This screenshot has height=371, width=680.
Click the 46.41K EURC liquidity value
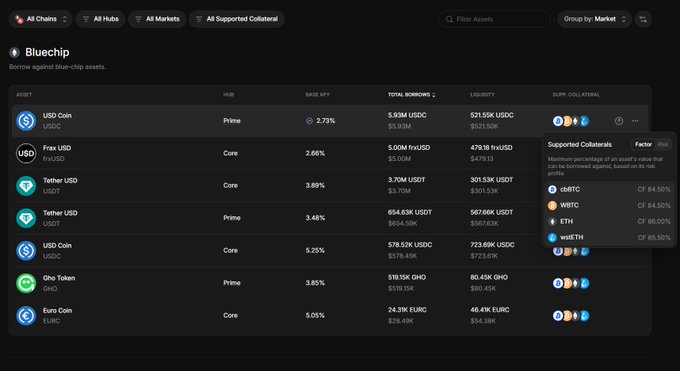[x=490, y=310]
